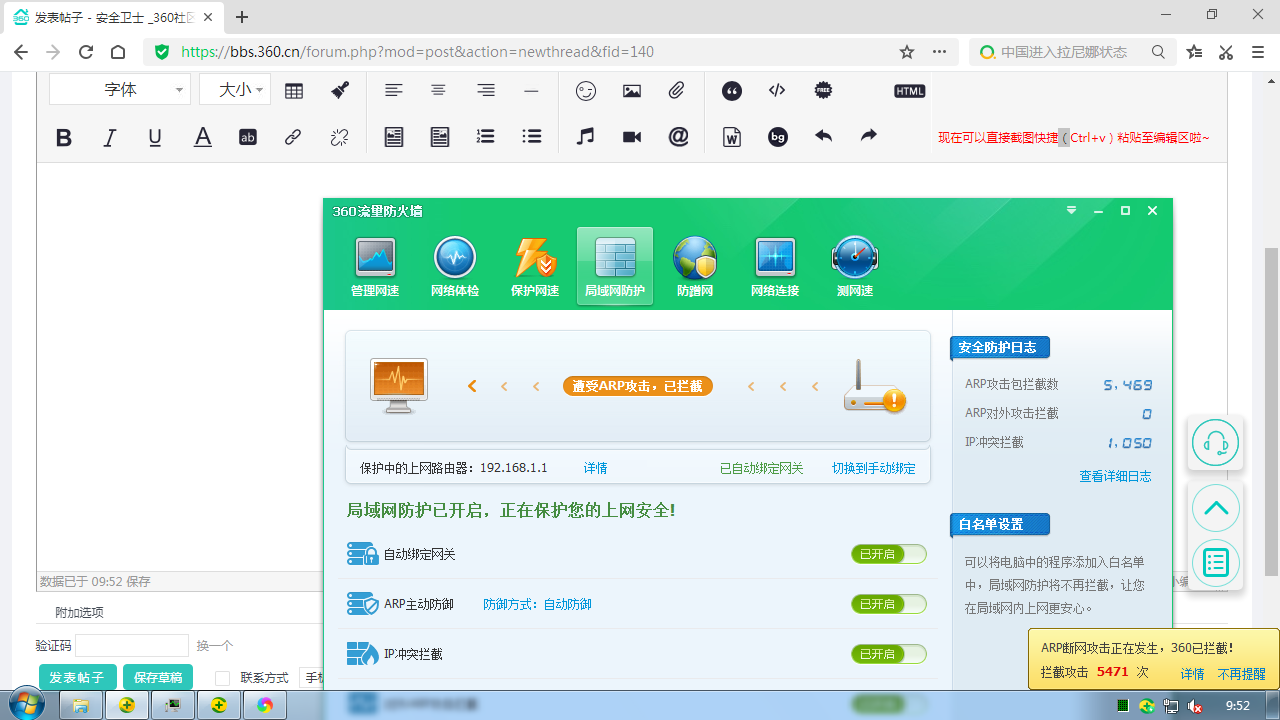Image resolution: width=1280 pixels, height=720 pixels.
Task: Click the 验证码 input field
Action: 132,646
